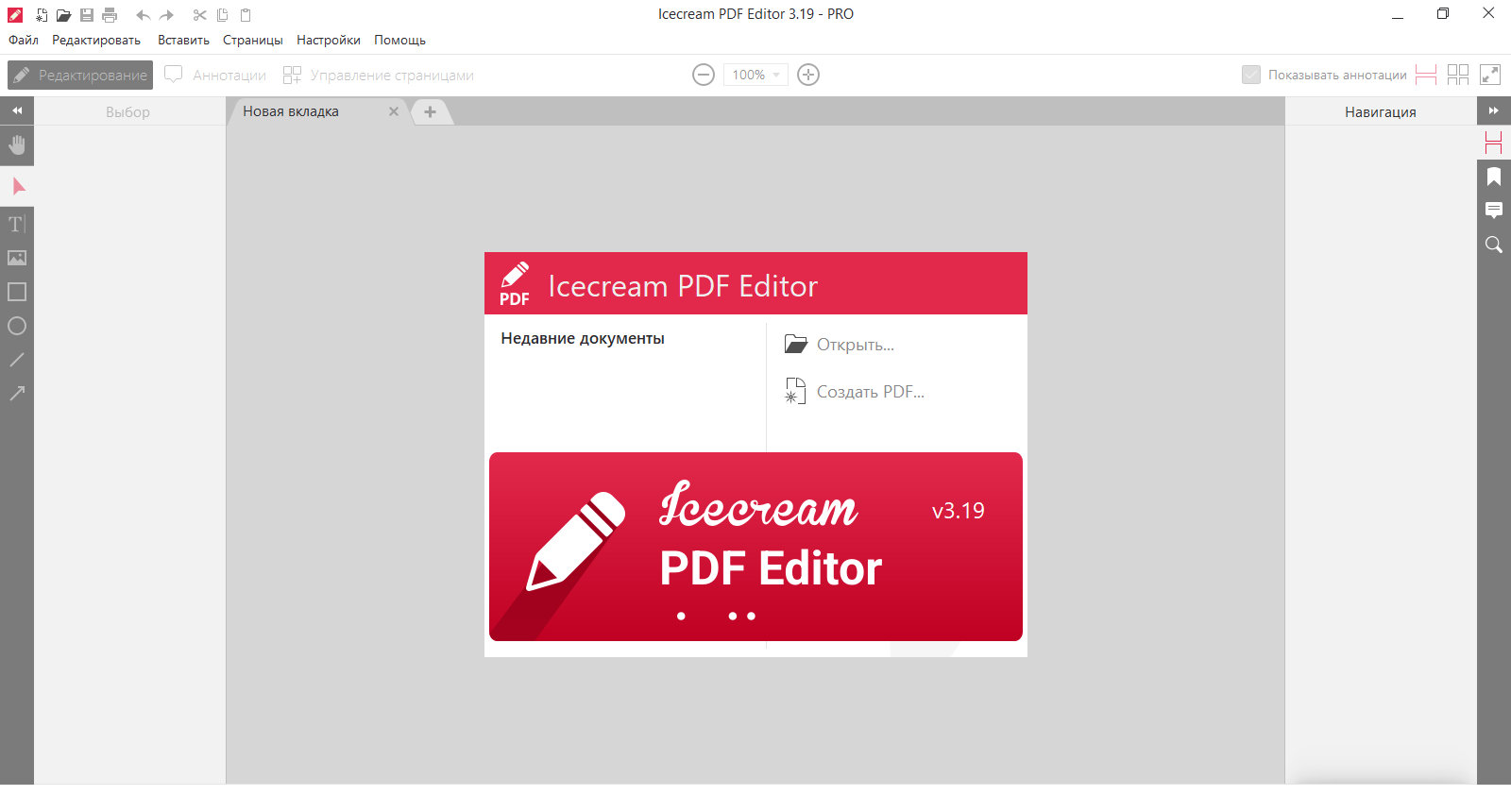
Task: Click the paste clipboard icon
Action: (x=246, y=15)
